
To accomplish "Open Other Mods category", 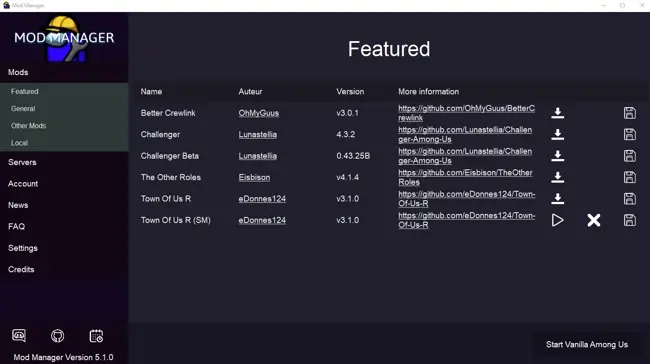I will point(28,126).
